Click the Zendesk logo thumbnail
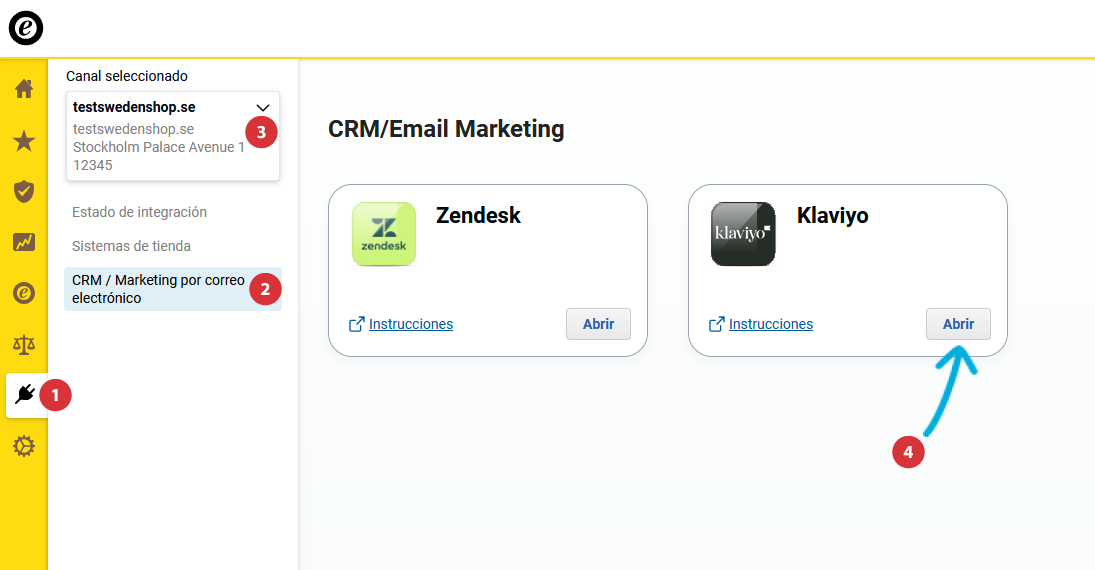 click(384, 234)
